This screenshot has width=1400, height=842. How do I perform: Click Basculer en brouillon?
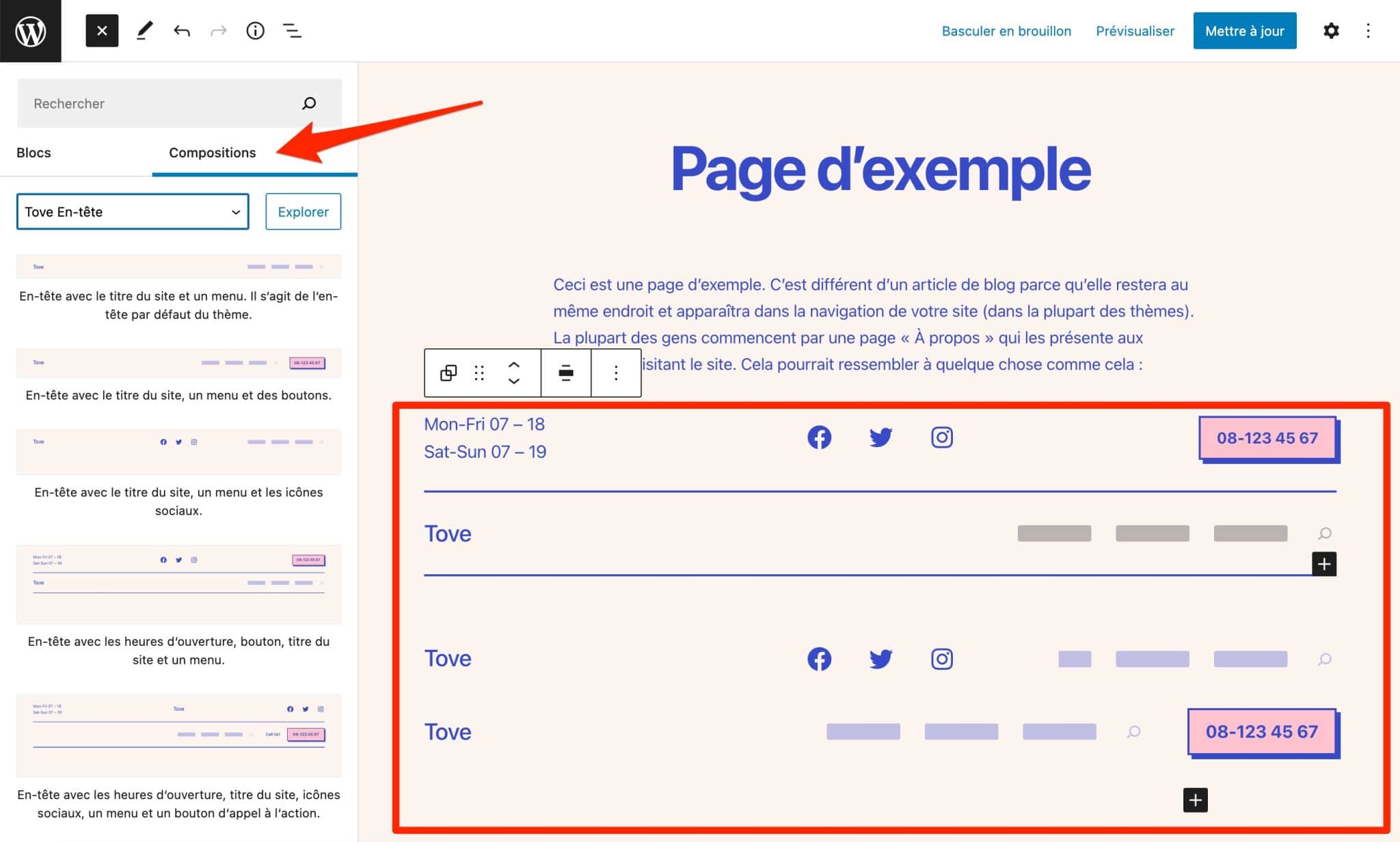1006,31
